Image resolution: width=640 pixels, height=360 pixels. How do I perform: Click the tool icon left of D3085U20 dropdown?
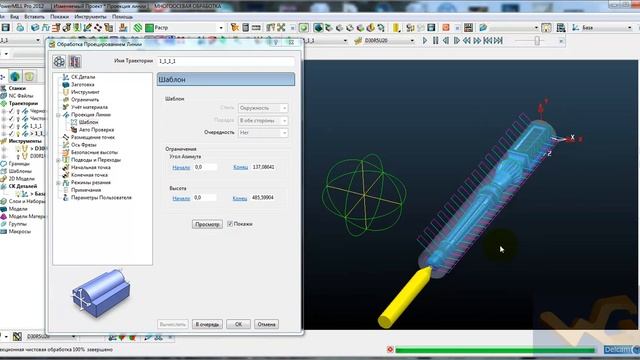(359, 40)
